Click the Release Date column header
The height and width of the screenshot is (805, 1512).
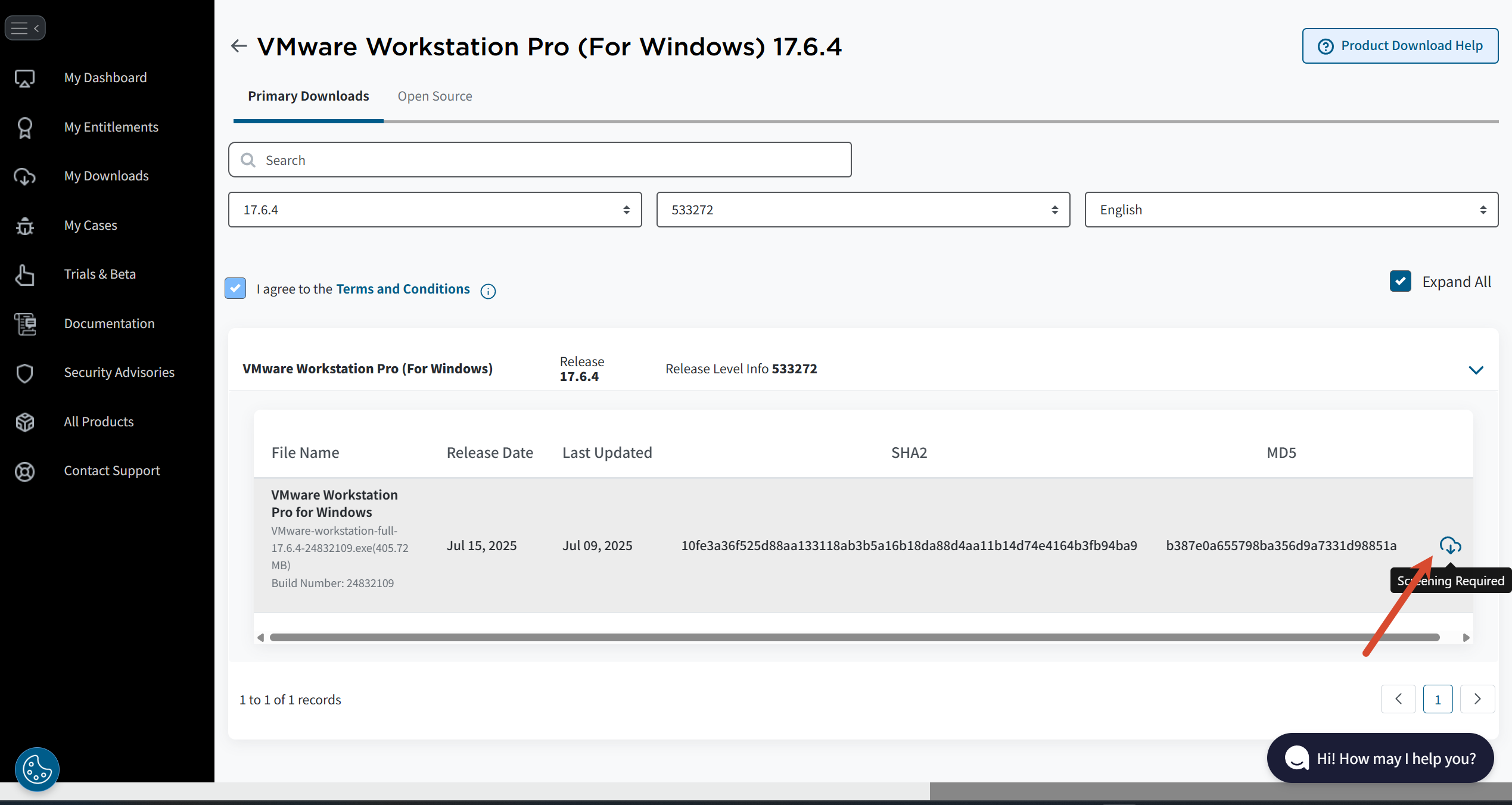(x=490, y=453)
